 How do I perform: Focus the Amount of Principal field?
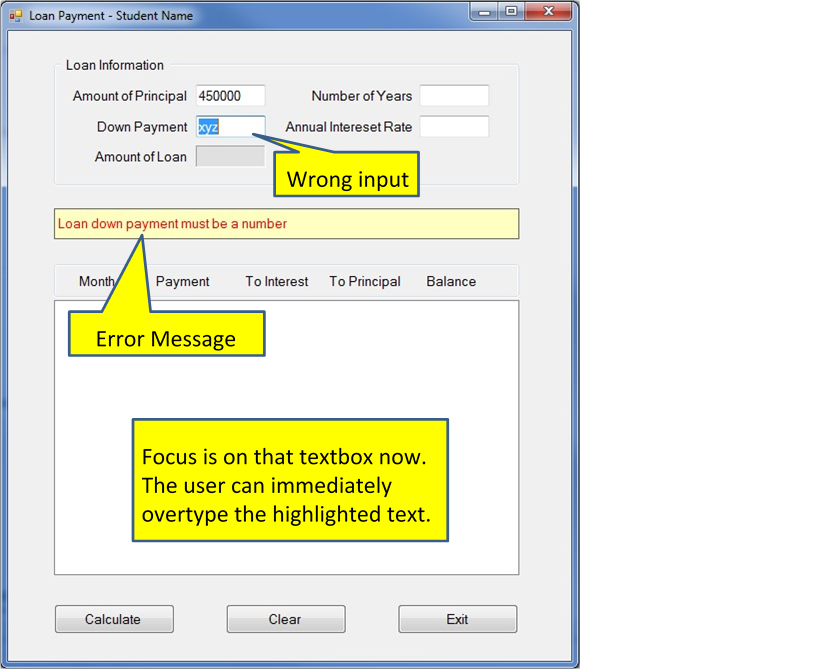click(x=230, y=96)
